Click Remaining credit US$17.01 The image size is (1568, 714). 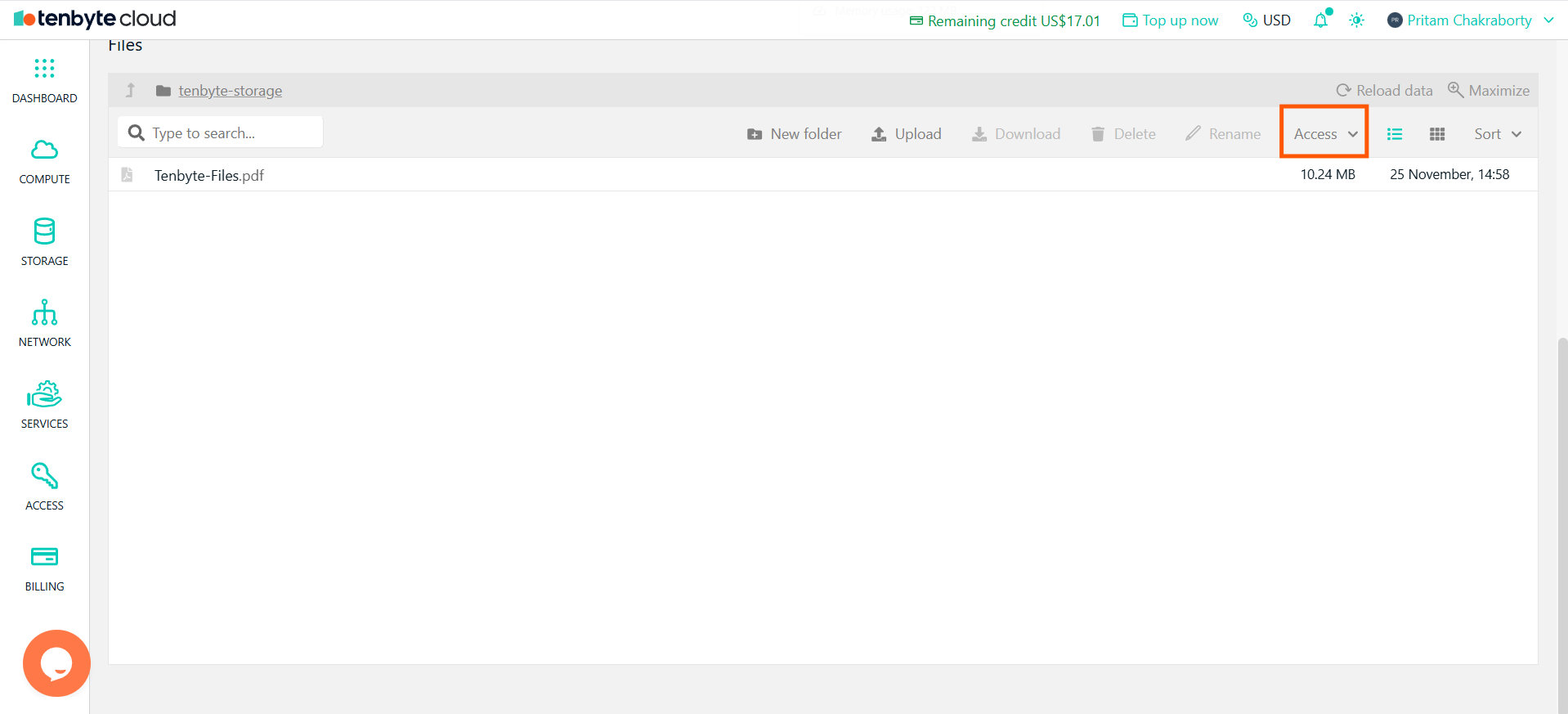[x=1005, y=20]
